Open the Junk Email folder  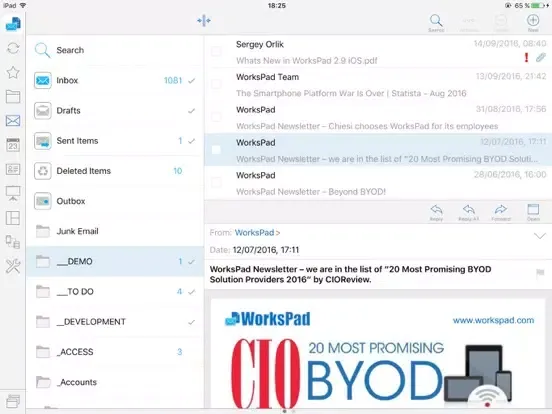click(x=115, y=231)
